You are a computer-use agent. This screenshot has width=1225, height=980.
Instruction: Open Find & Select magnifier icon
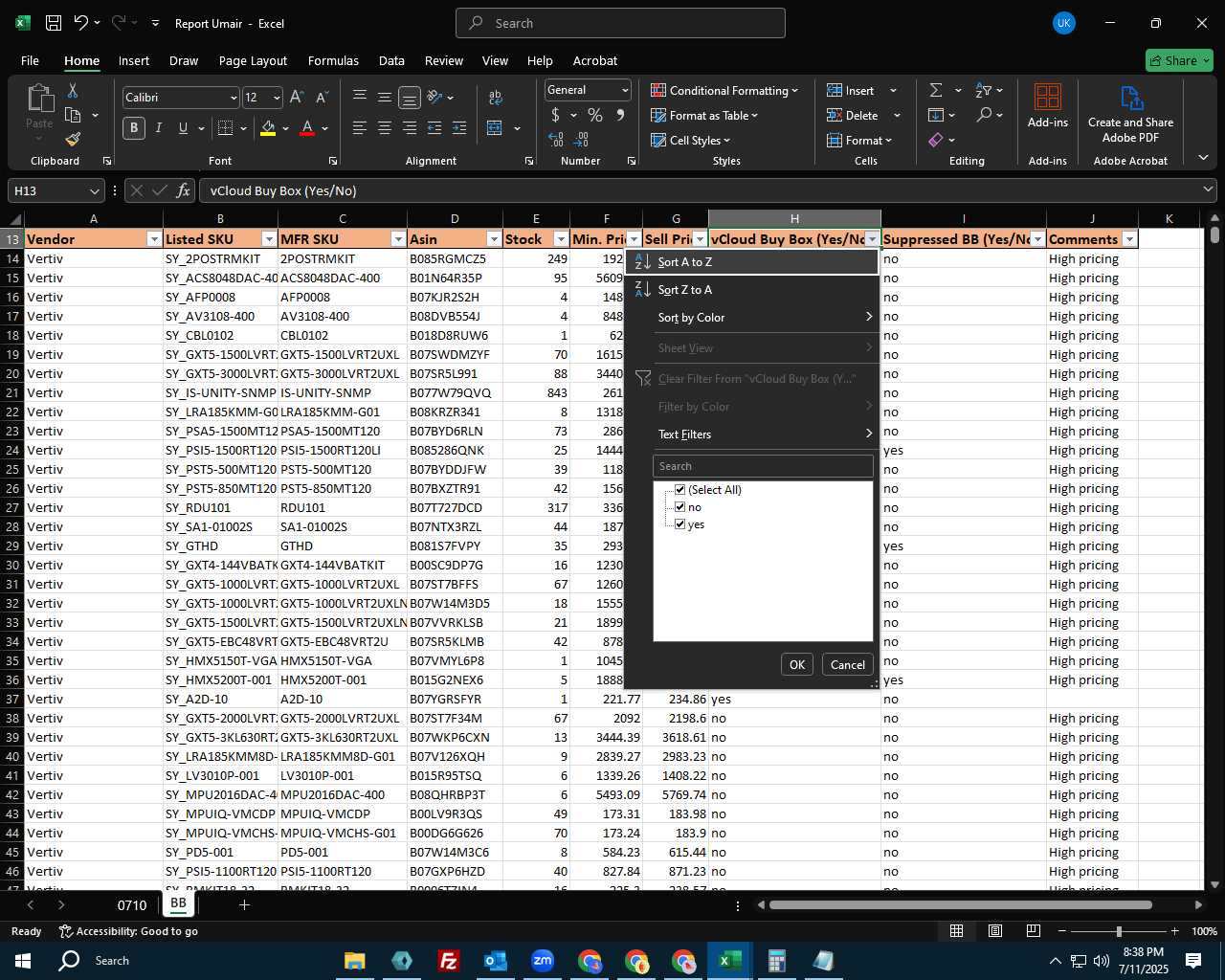click(984, 115)
